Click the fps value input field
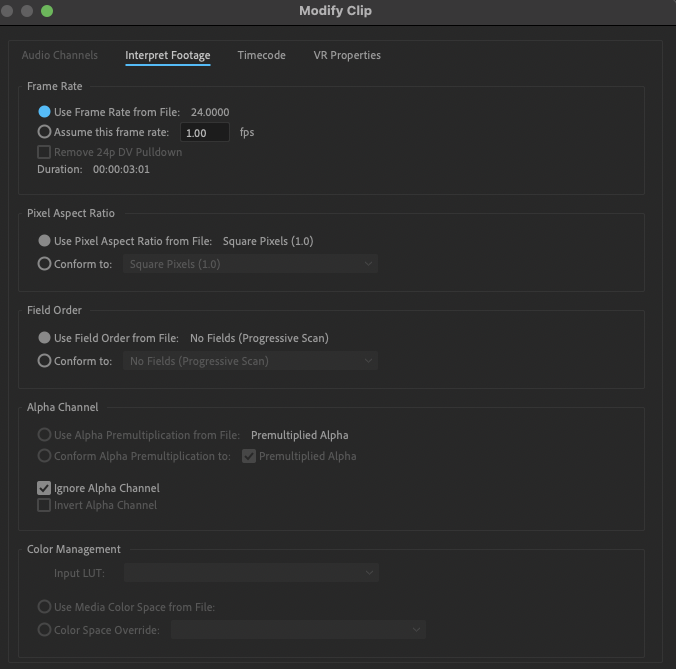The width and height of the screenshot is (676, 669). tap(205, 132)
